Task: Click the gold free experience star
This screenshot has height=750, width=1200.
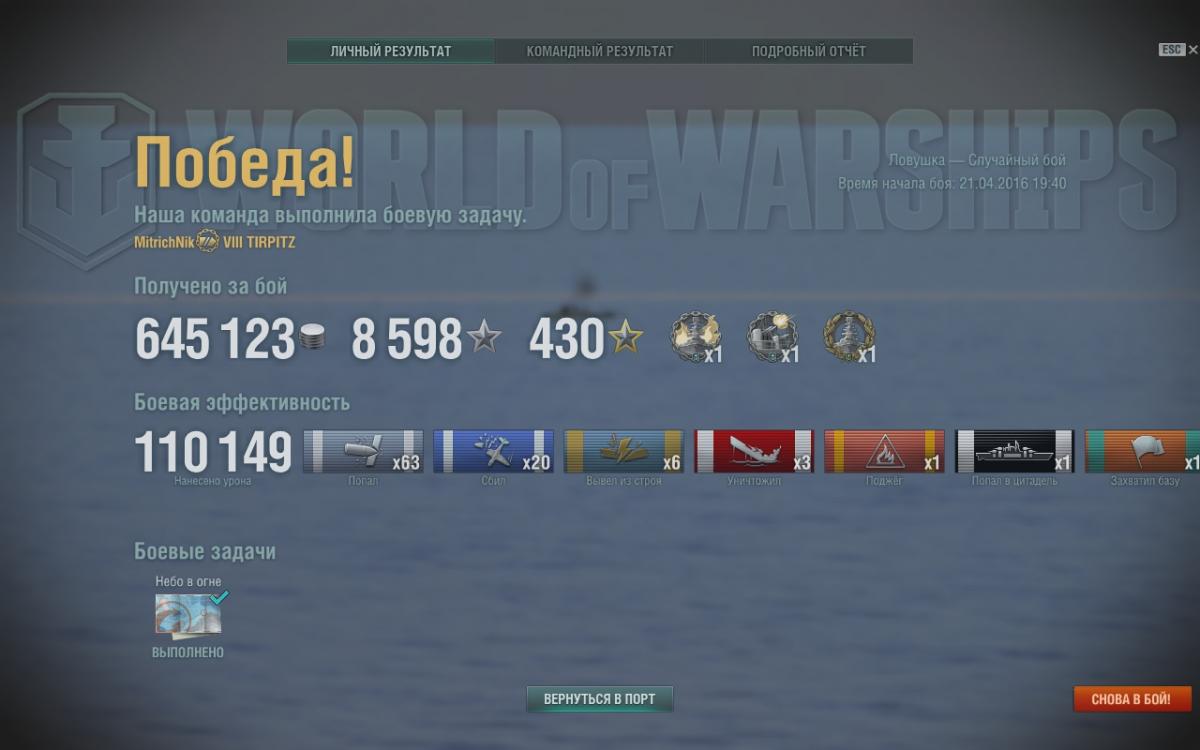Action: pos(626,338)
